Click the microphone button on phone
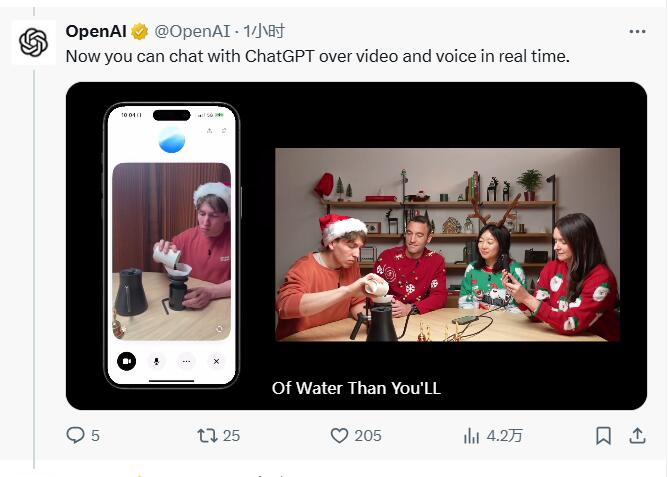Screen dimensions: 668x477 pyautogui.click(x=156, y=361)
